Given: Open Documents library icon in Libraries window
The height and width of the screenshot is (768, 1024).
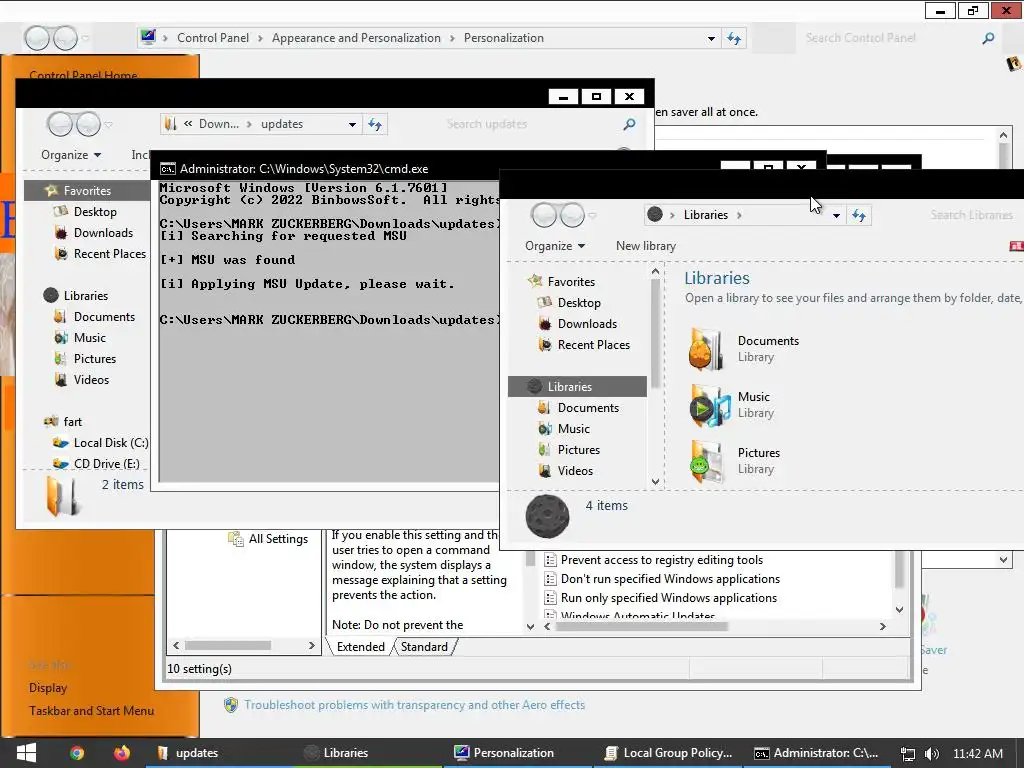Looking at the screenshot, I should click(706, 349).
